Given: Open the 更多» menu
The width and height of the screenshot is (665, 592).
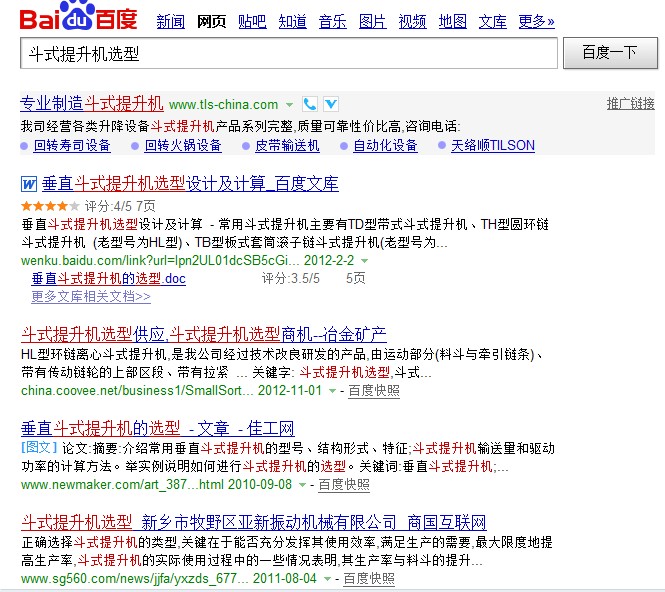Looking at the screenshot, I should (536, 21).
